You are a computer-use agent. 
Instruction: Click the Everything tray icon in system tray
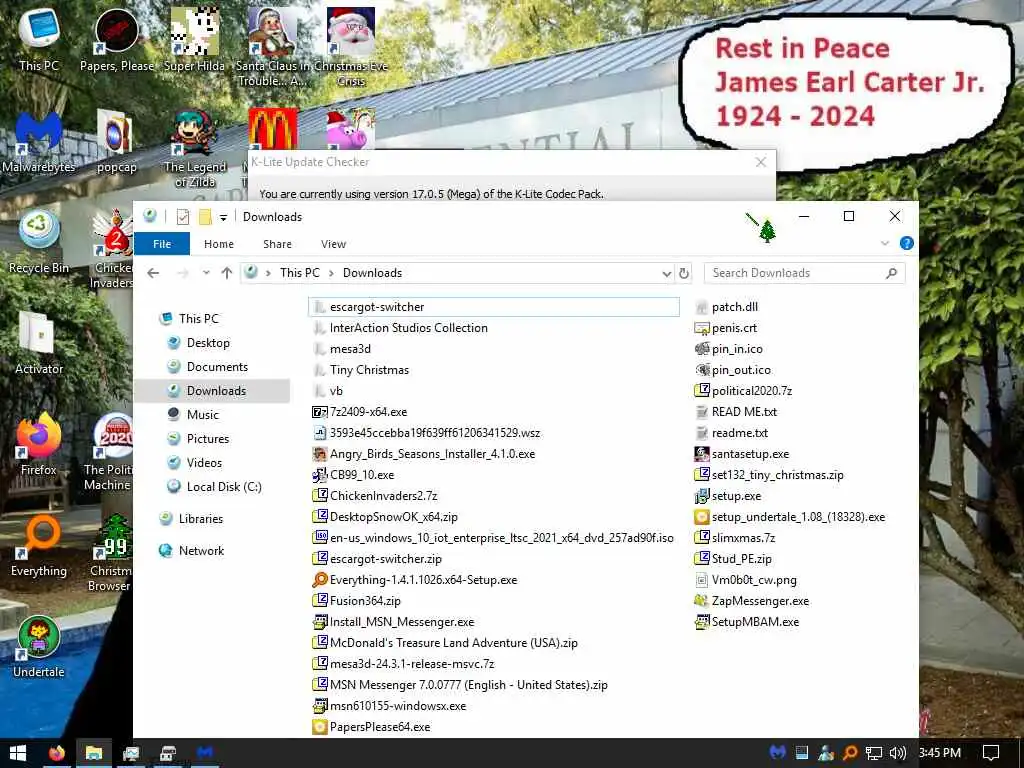850,753
